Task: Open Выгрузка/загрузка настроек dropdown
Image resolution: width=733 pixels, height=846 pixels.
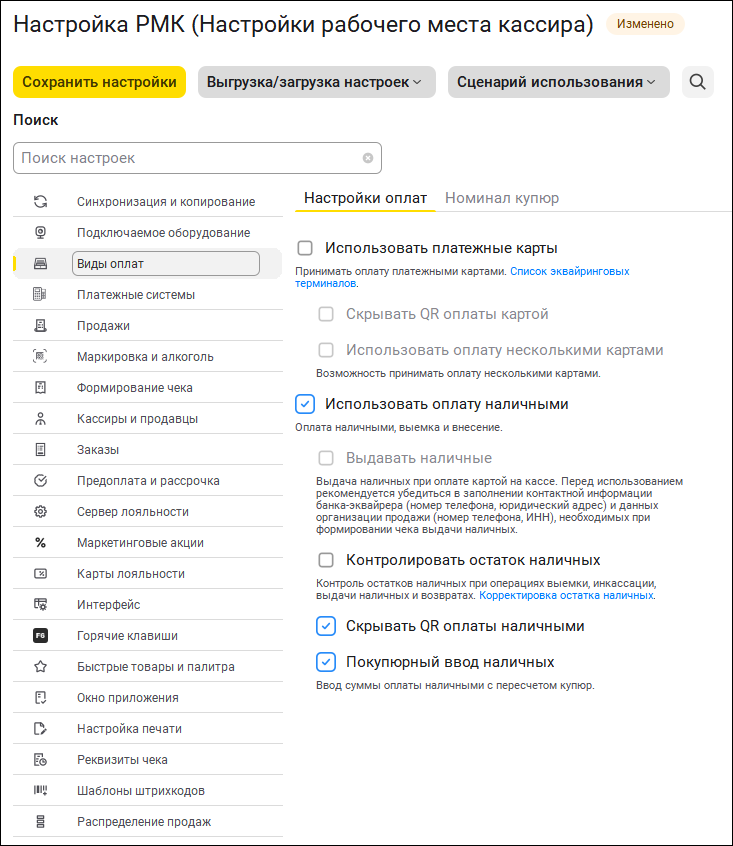Action: (316, 82)
